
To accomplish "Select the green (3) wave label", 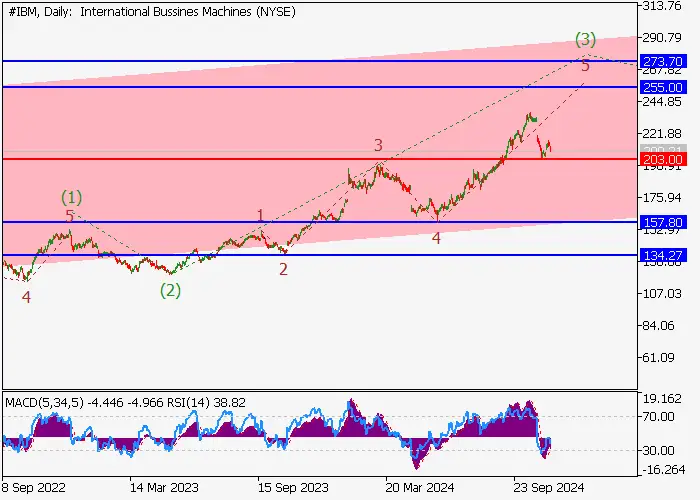I will point(585,39).
